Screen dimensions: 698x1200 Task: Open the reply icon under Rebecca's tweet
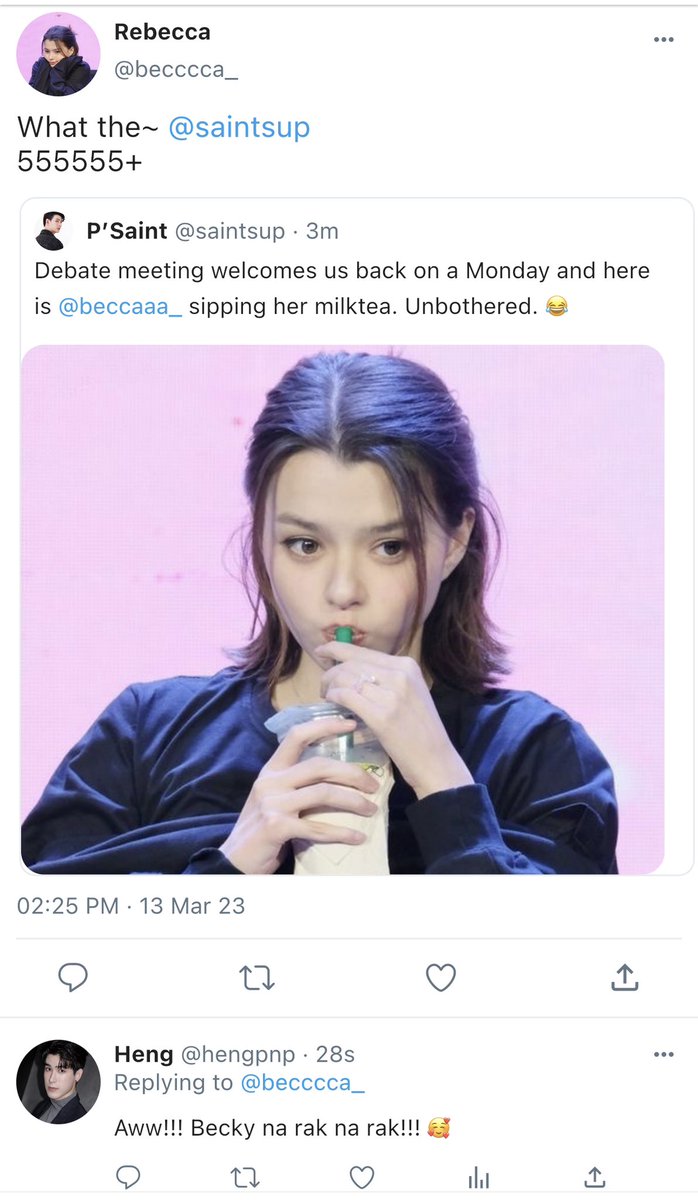click(73, 977)
